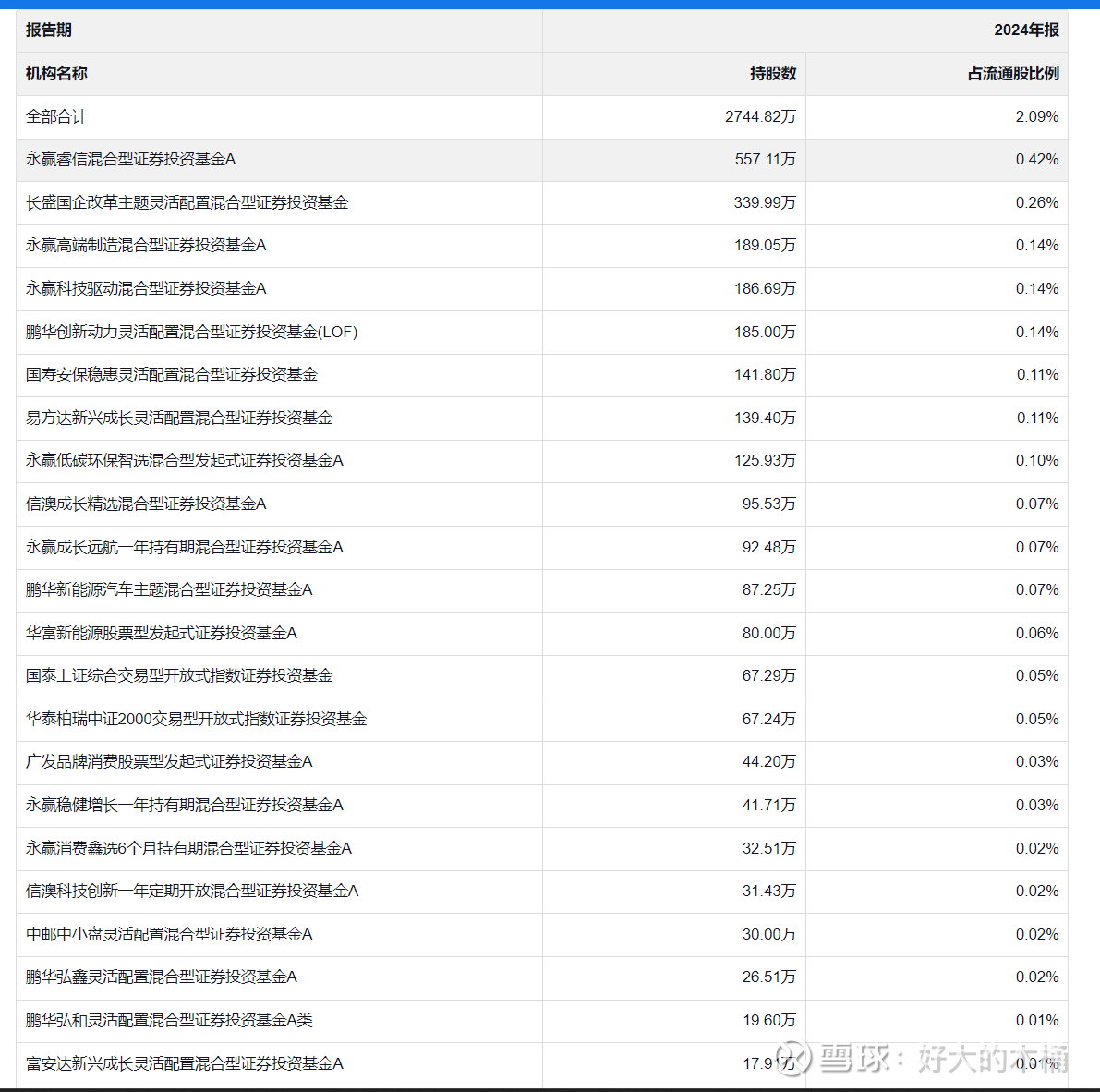Click the holdings value 30.00万
This screenshot has height=1092, width=1100.
[x=769, y=935]
